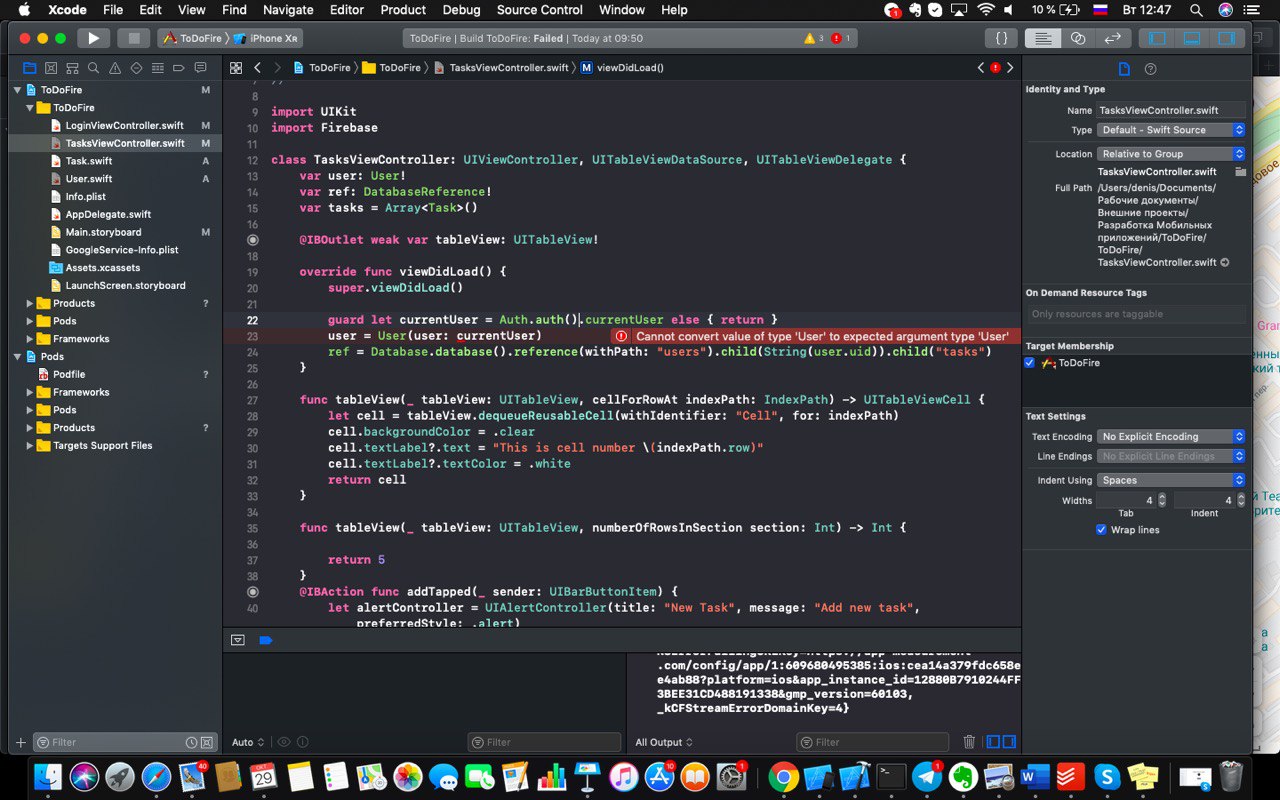Open the file Type dropdown
1280x800 pixels.
tap(1171, 130)
